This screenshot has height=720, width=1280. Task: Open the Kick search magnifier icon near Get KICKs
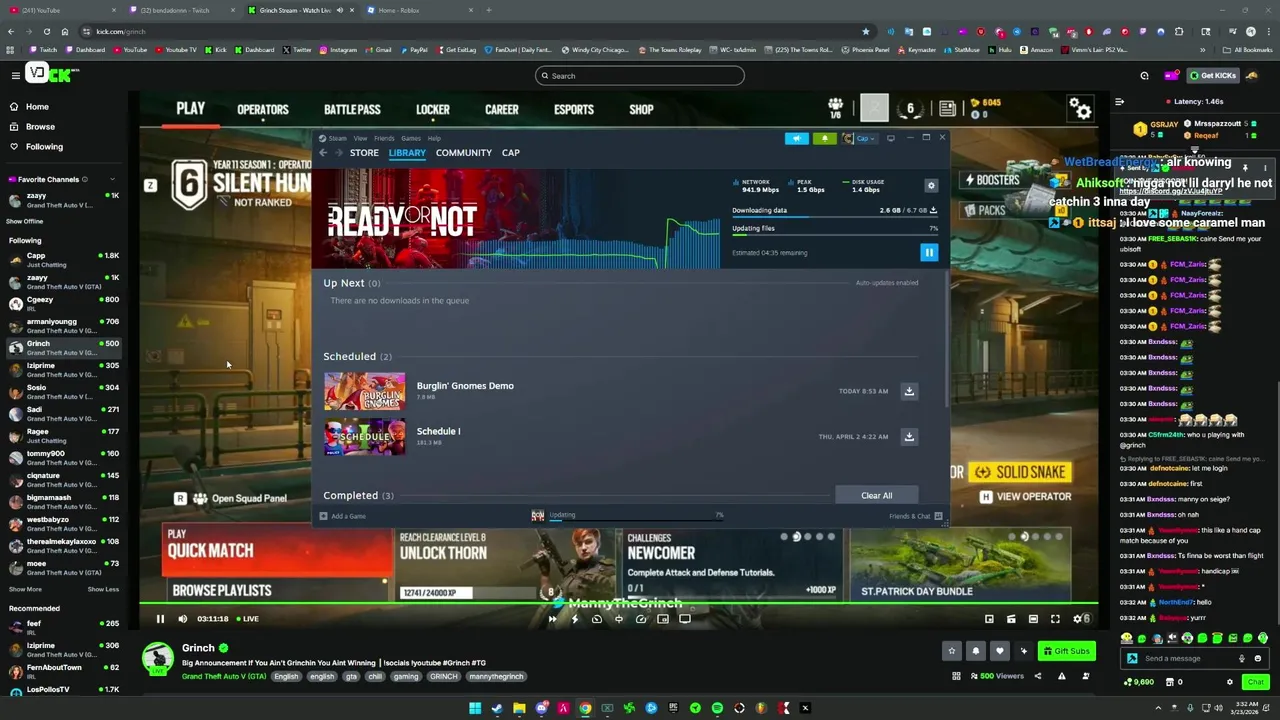pos(1145,75)
